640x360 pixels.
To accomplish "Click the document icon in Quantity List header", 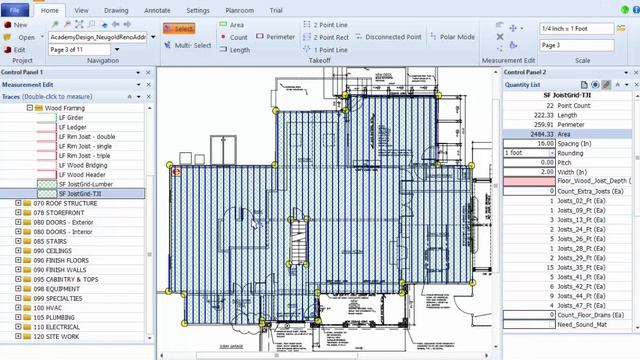I will click(584, 84).
